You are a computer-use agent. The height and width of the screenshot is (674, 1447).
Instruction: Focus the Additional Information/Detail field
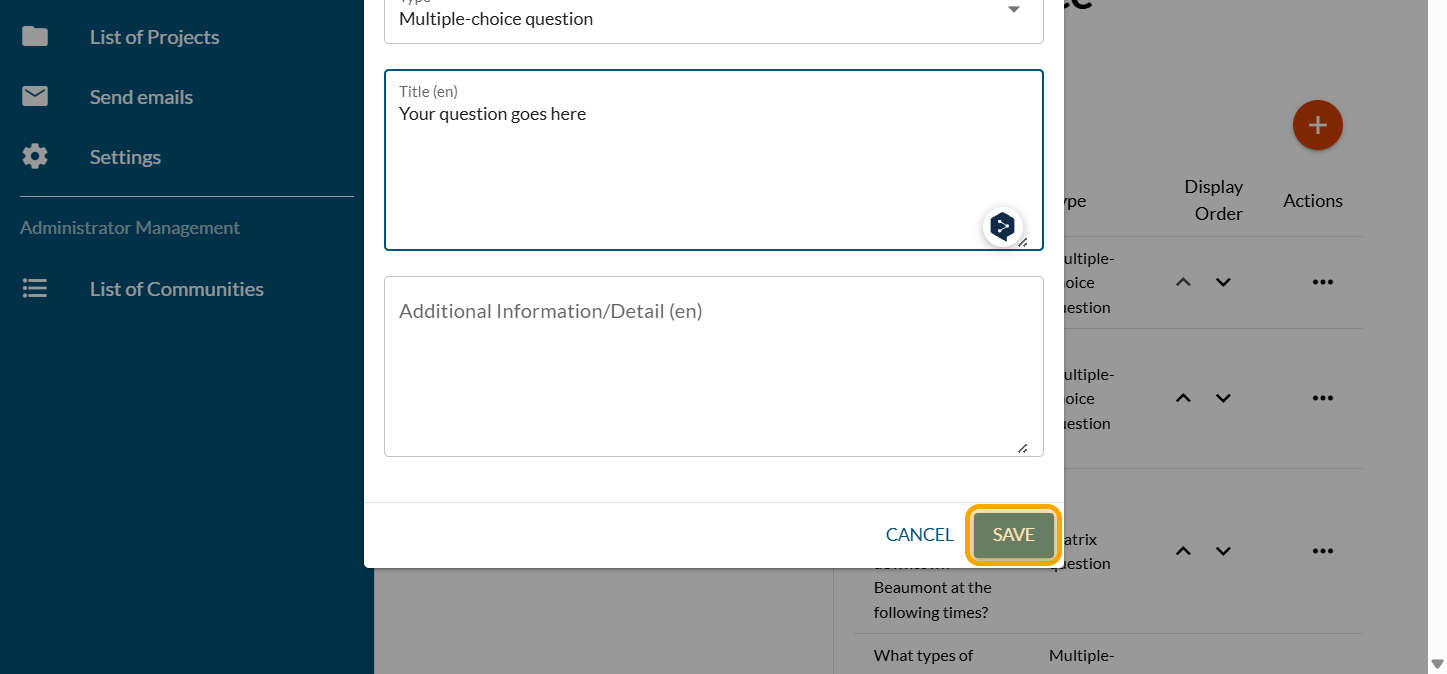pos(712,370)
